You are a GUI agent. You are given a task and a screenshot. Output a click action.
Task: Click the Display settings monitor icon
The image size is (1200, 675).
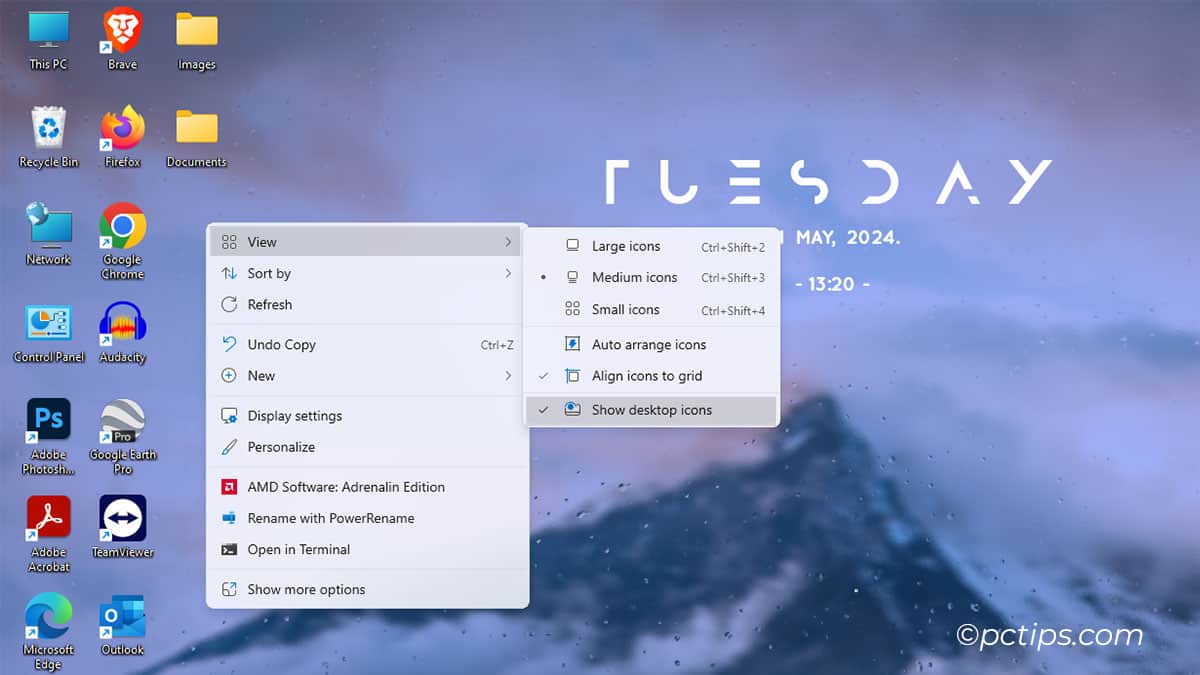point(229,415)
